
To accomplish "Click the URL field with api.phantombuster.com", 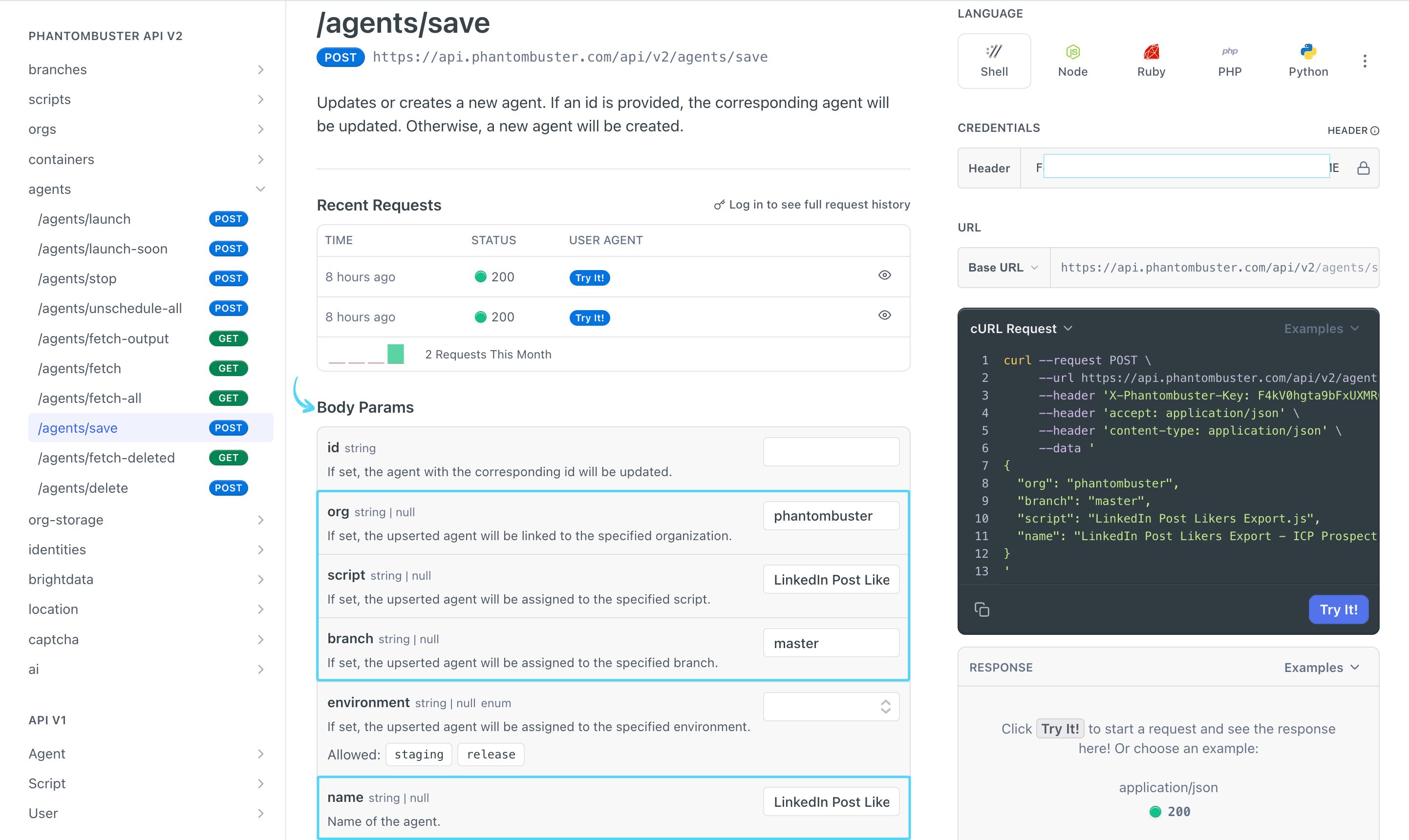I will click(1214, 268).
